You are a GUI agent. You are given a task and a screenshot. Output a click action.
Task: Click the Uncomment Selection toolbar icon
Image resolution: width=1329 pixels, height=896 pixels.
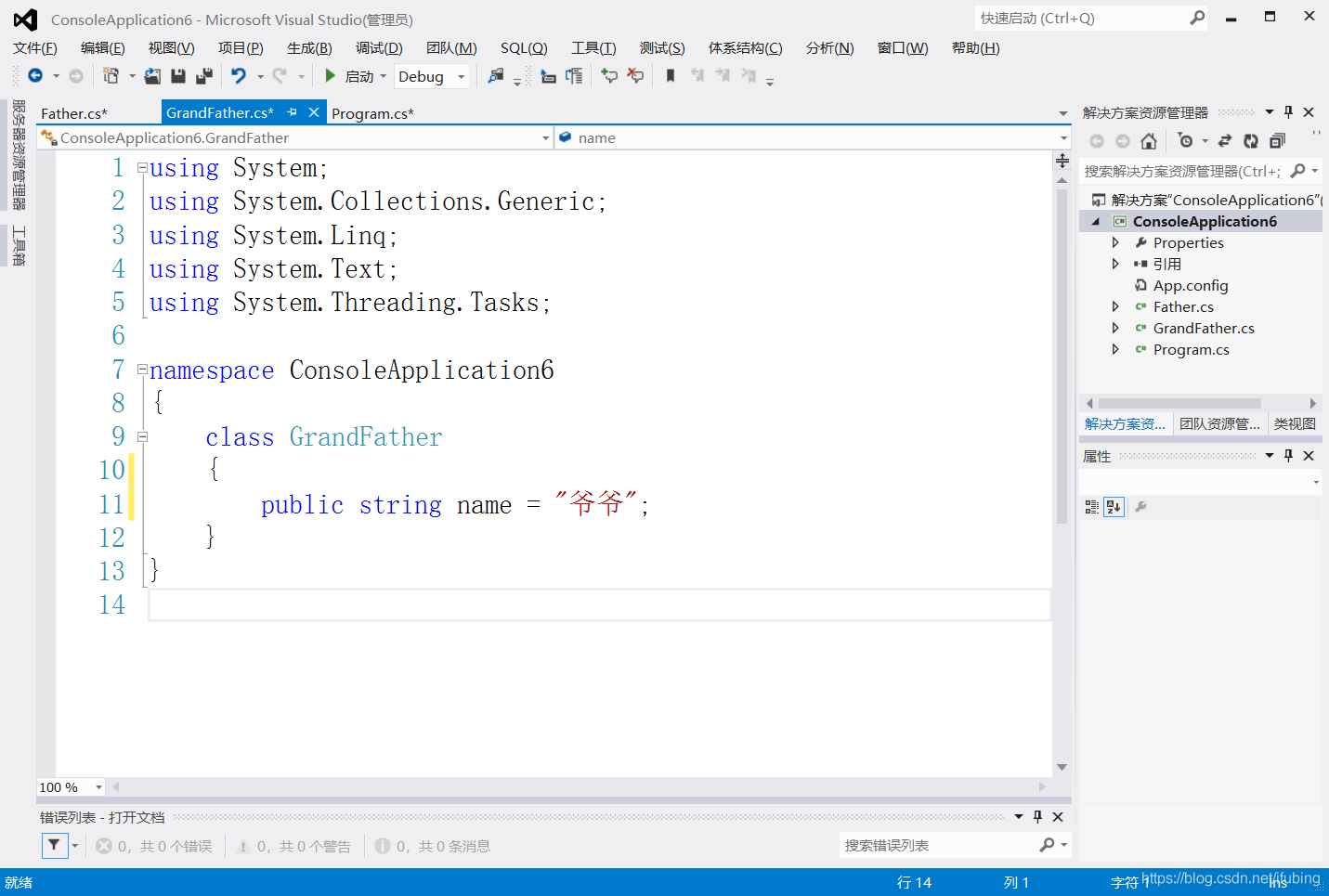(574, 76)
